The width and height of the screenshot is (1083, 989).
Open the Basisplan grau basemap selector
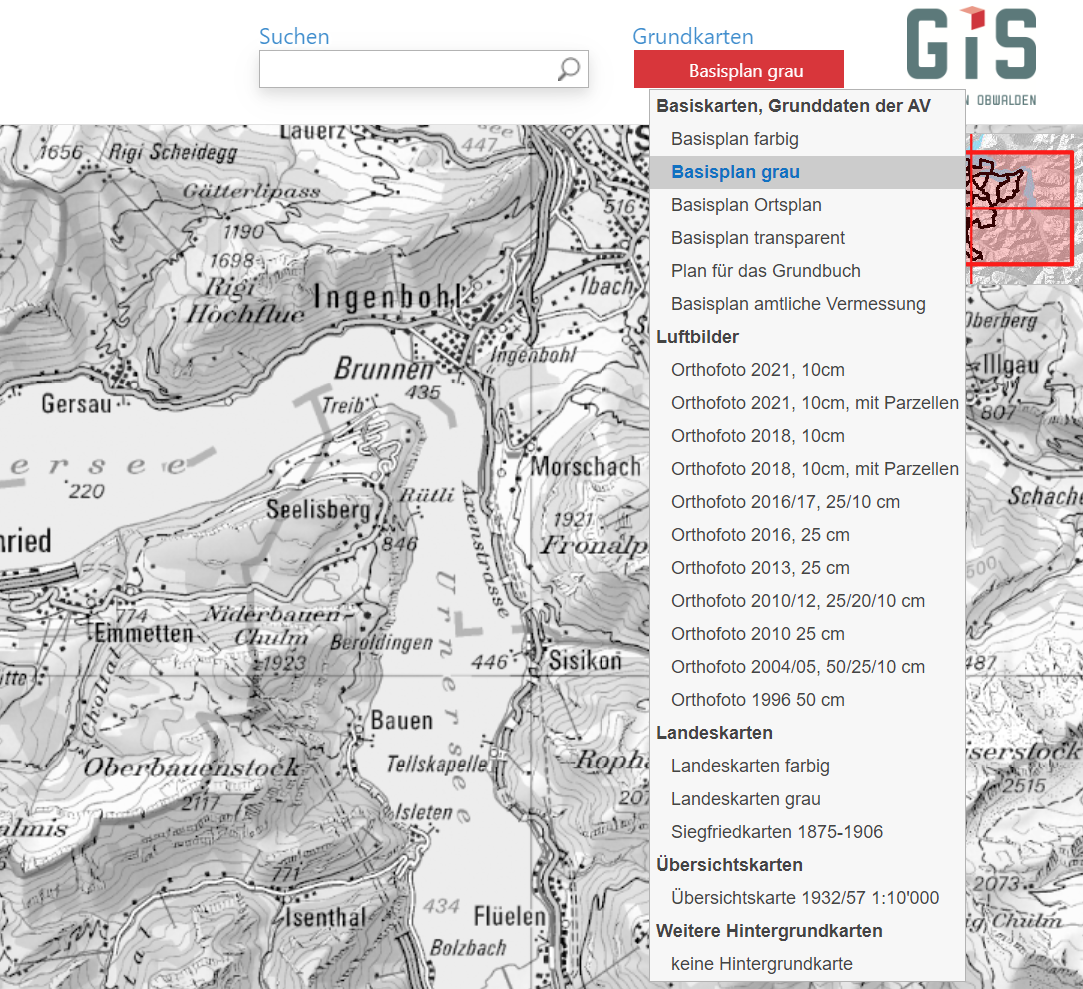pyautogui.click(x=739, y=69)
